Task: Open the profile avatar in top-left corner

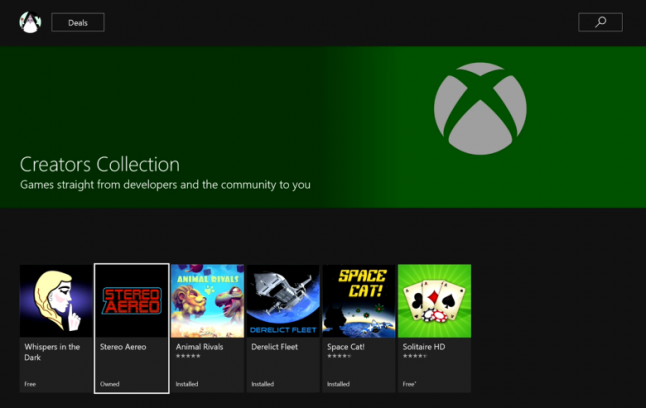Action: [29, 22]
